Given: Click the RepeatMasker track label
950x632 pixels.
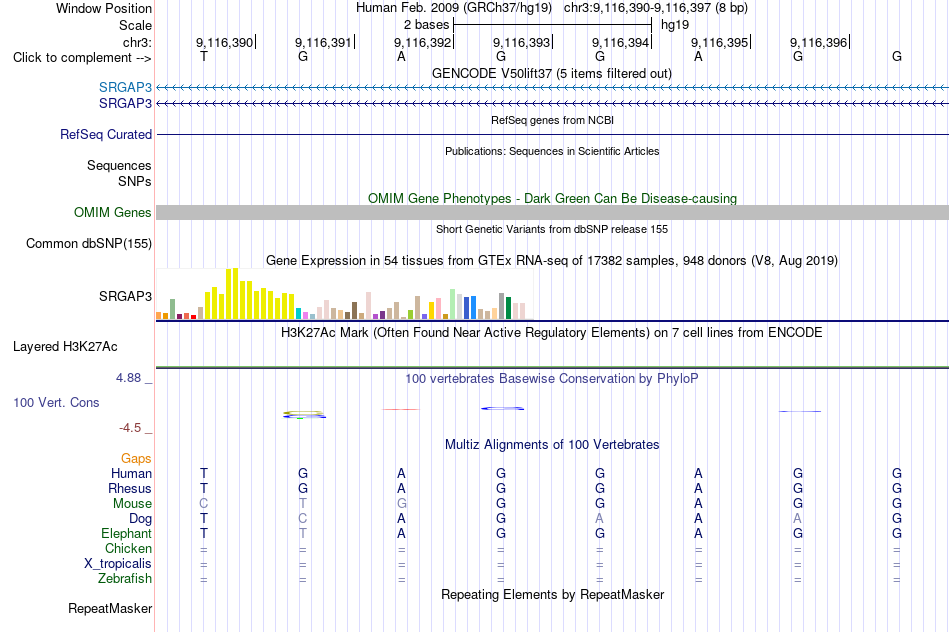Looking at the screenshot, I should [110, 608].
